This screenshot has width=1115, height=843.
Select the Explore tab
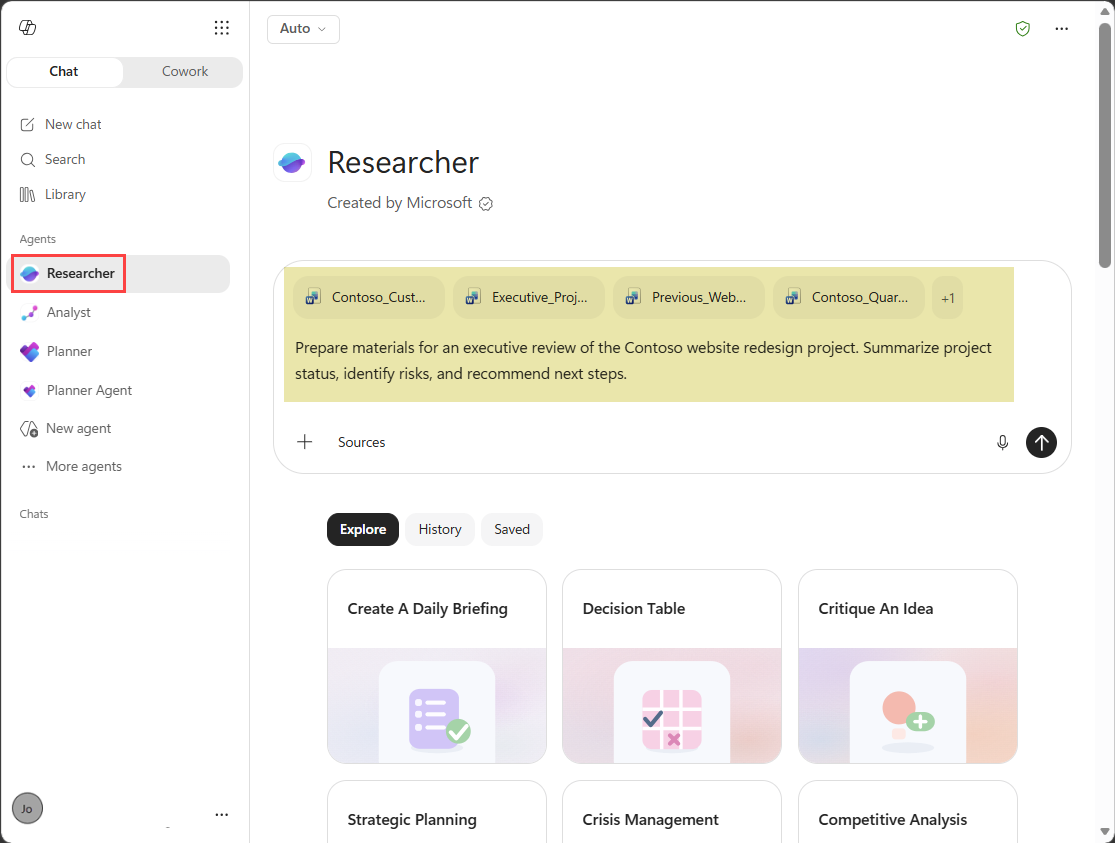click(363, 529)
